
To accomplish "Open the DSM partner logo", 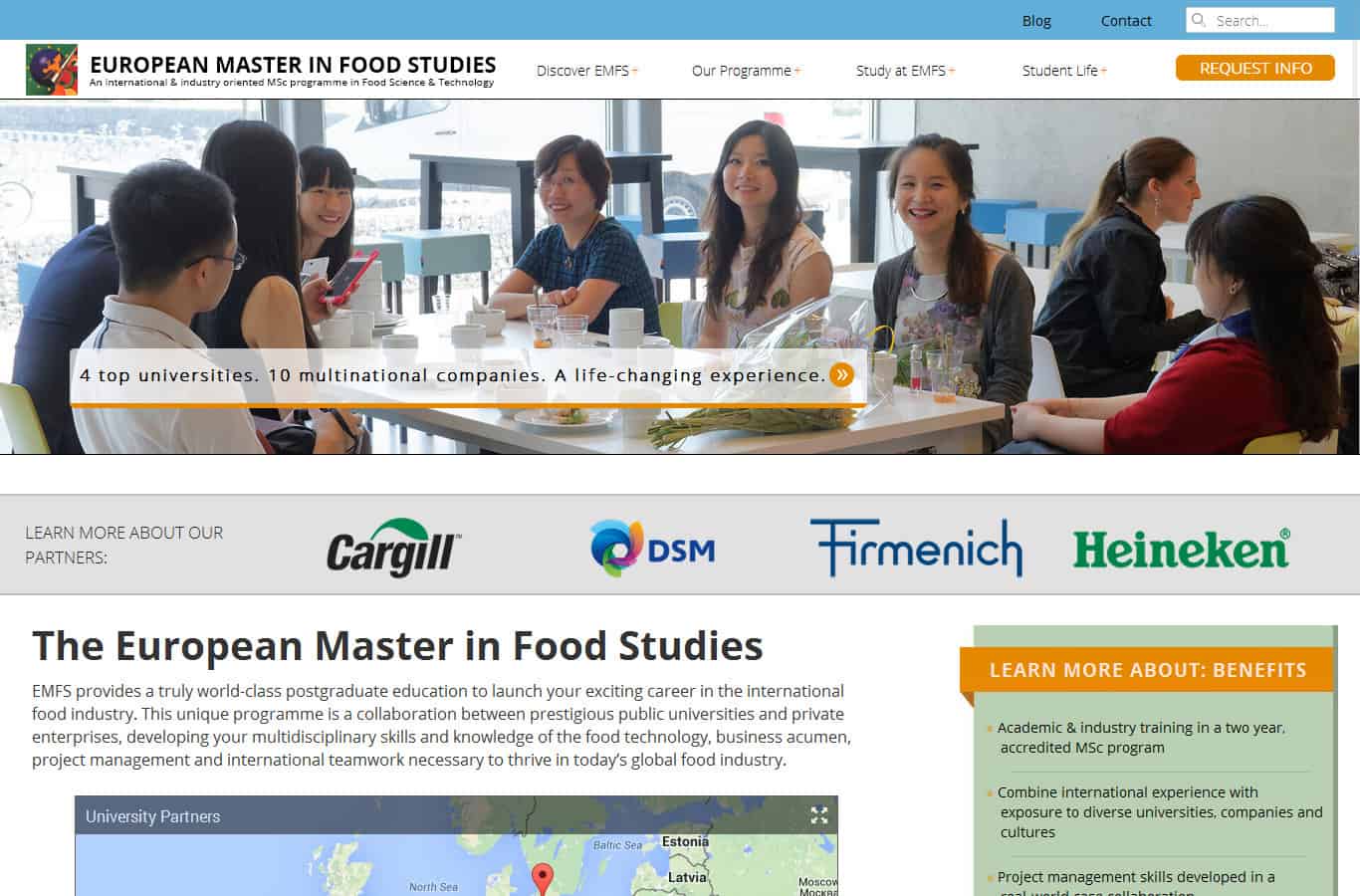I will (653, 549).
